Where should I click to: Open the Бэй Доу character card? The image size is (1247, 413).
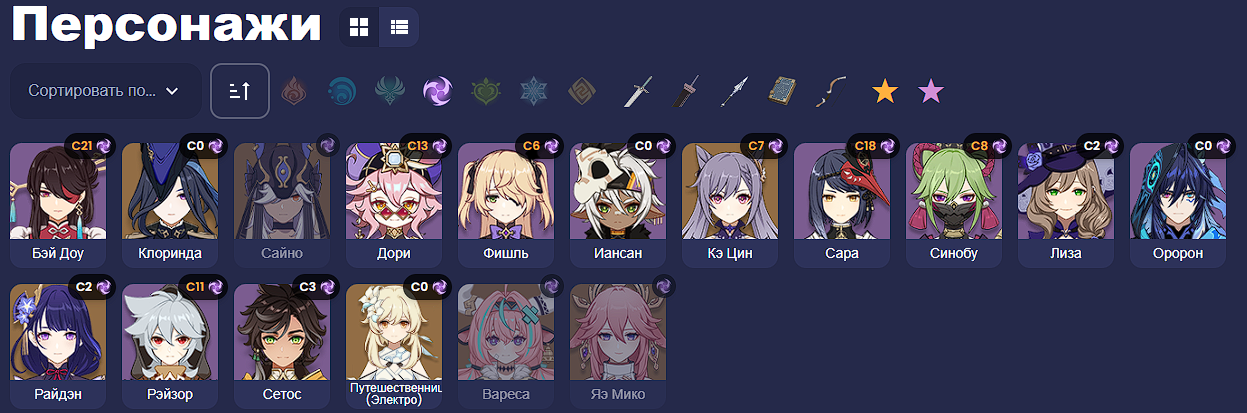pos(57,204)
